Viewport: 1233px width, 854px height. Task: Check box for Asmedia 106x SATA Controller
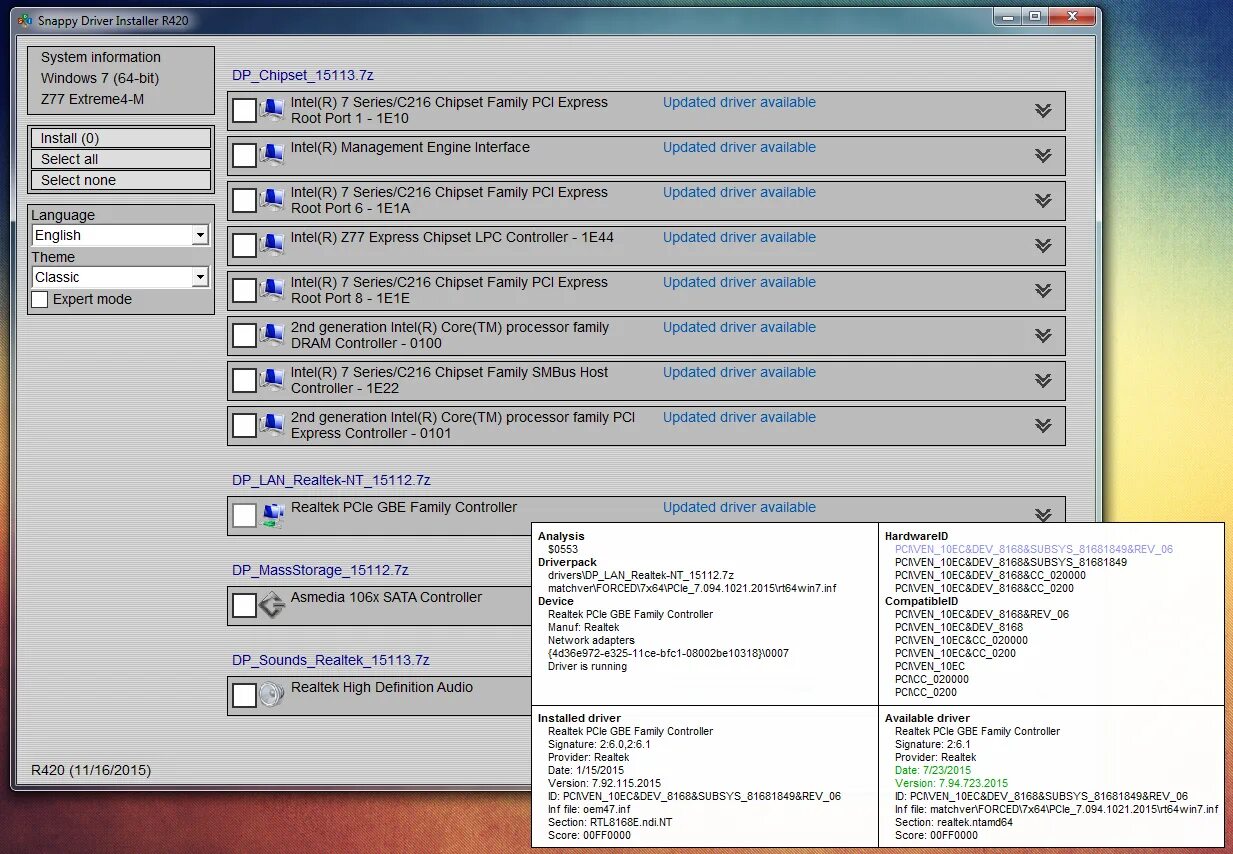pyautogui.click(x=244, y=605)
